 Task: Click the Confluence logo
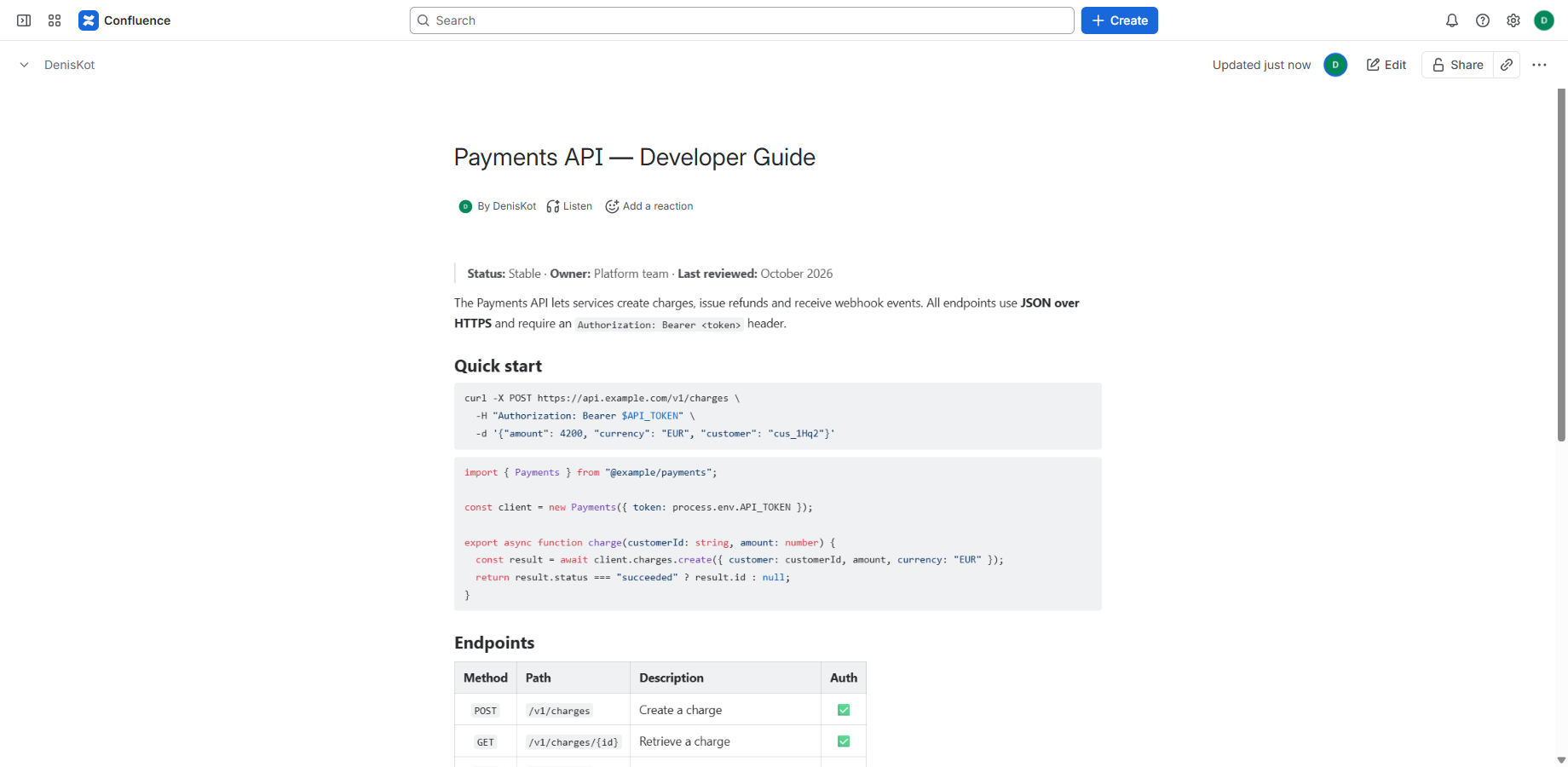pos(124,20)
